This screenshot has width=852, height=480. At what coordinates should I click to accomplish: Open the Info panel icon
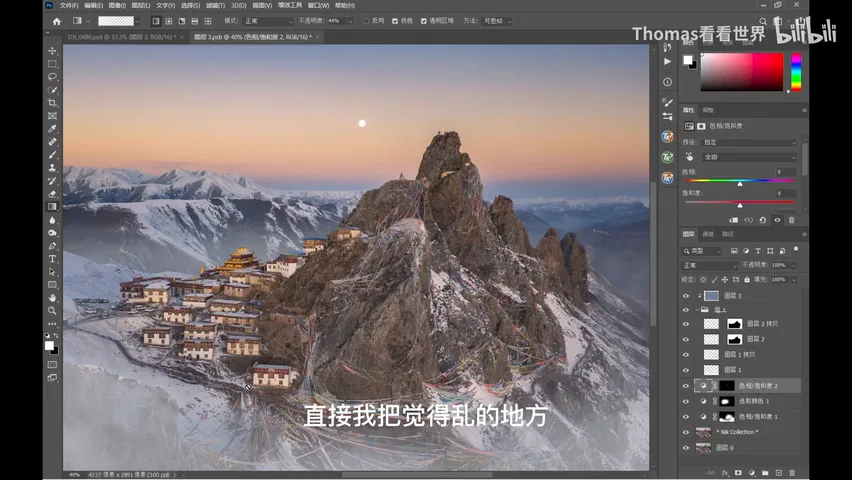(x=667, y=82)
